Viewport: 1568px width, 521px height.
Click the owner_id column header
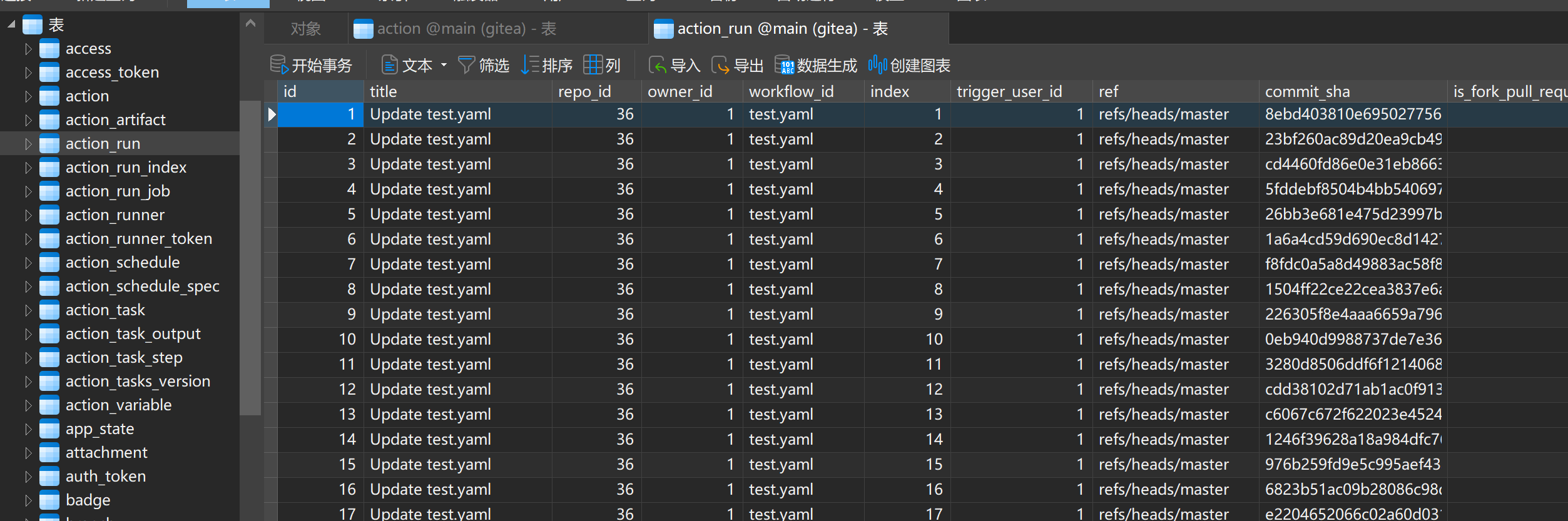pyautogui.click(x=692, y=91)
